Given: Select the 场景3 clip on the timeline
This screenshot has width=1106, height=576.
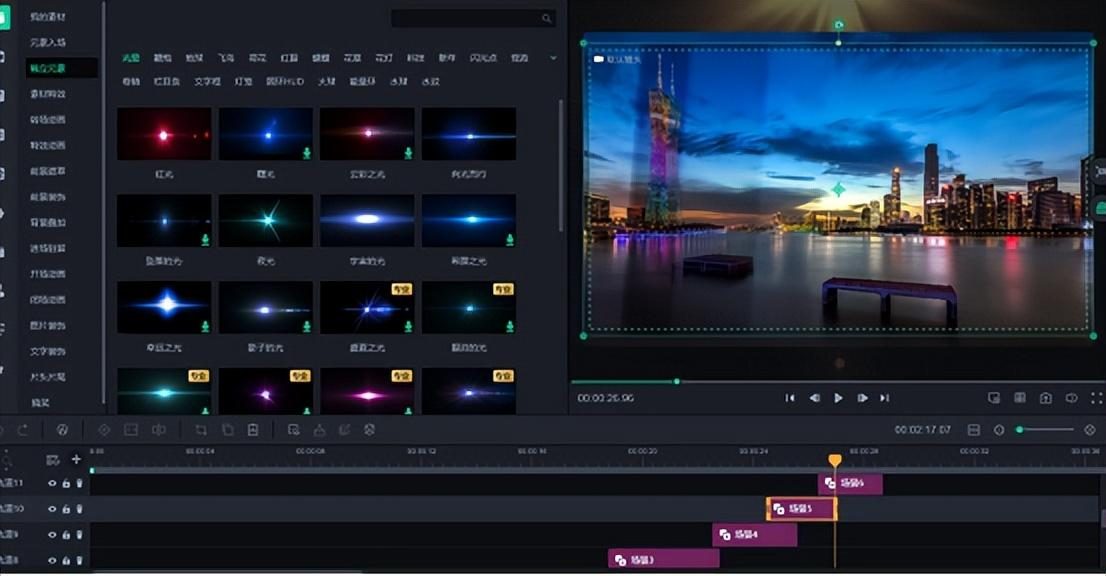Looking at the screenshot, I should click(664, 560).
